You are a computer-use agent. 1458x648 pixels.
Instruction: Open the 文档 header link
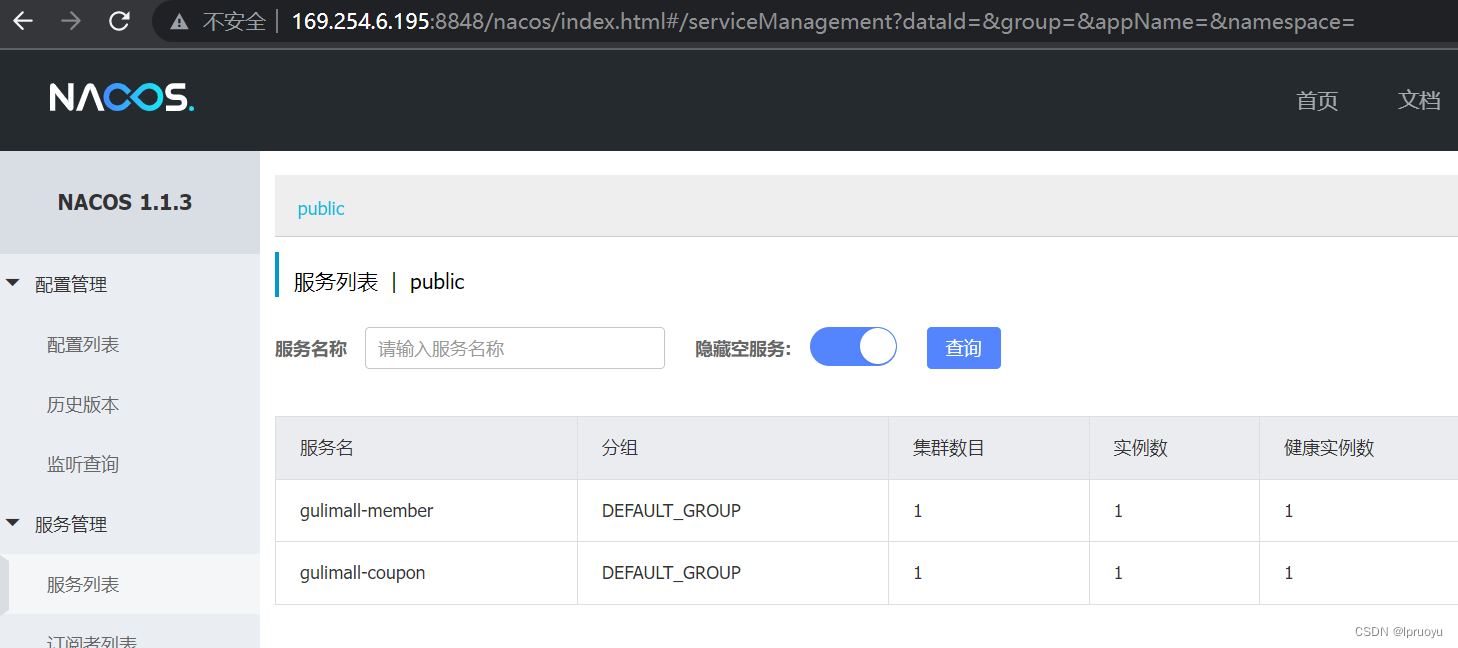coord(1419,100)
